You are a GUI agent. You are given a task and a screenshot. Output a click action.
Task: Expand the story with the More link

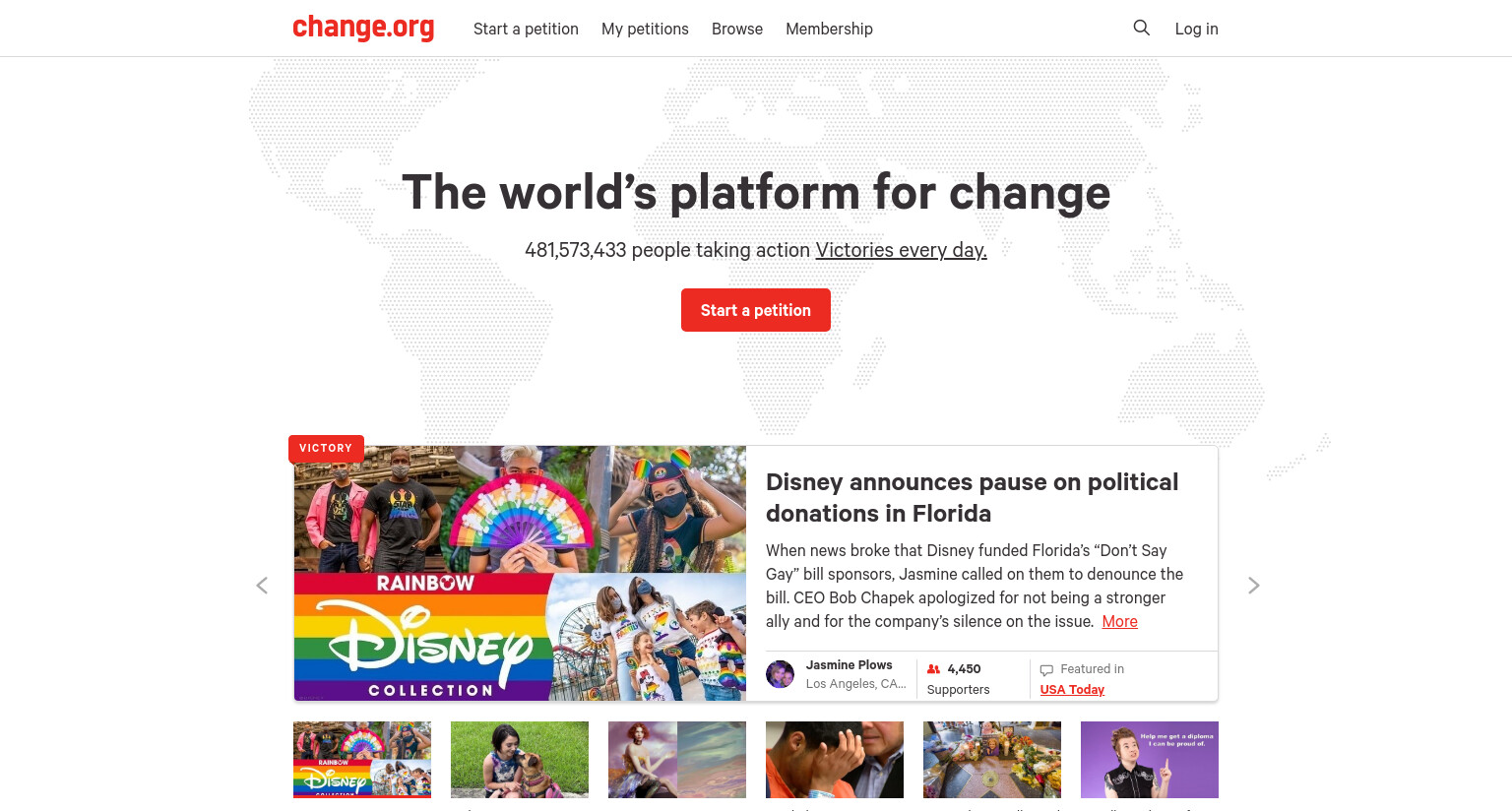(x=1119, y=621)
